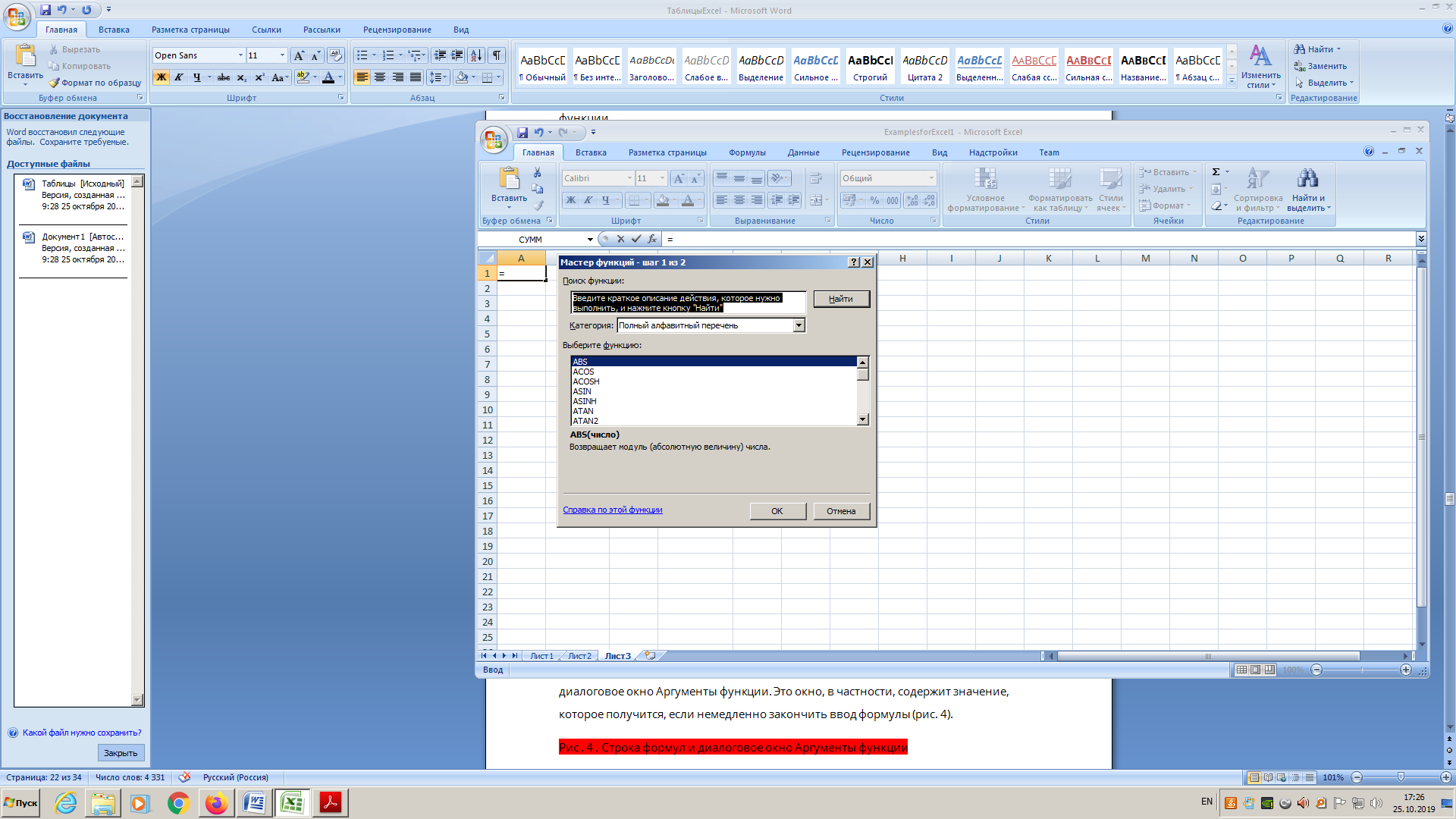
Task: Click Заменить in Word editing group
Action: pos(1320,66)
